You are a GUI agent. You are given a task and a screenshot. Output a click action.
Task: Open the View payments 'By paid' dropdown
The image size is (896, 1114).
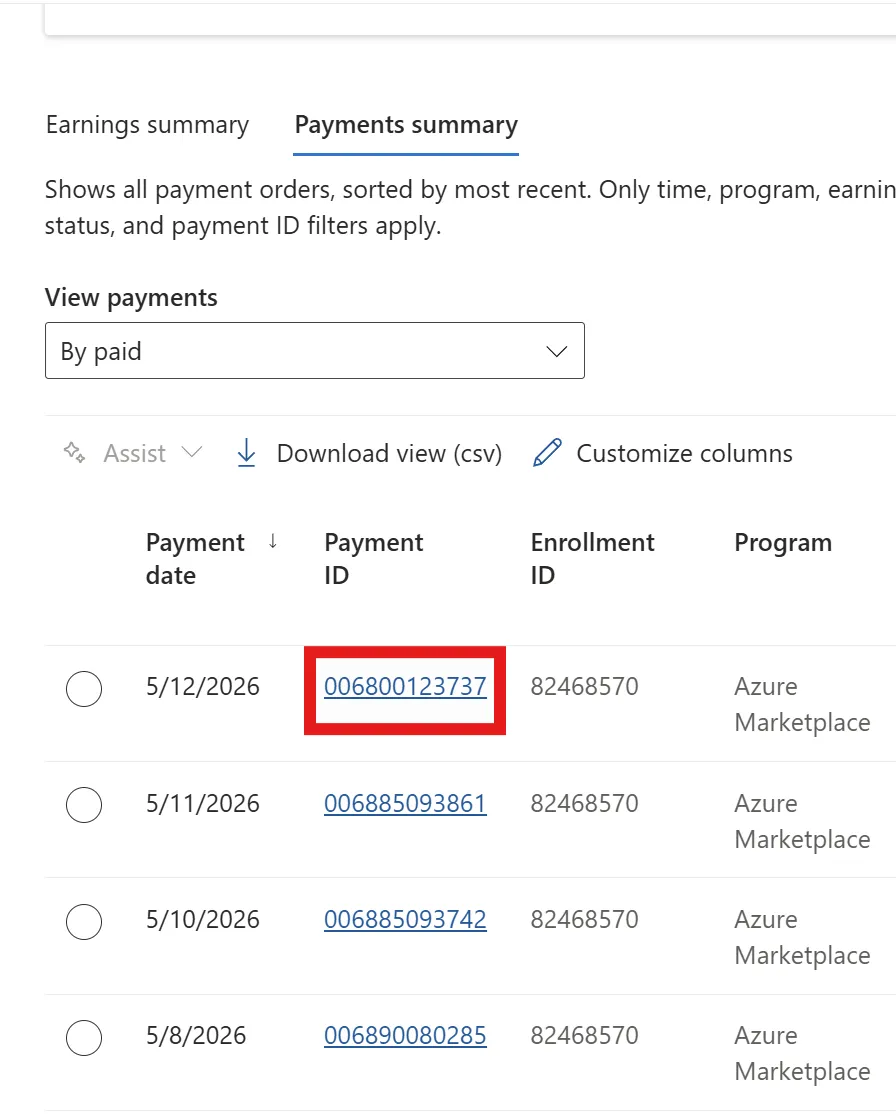click(315, 351)
